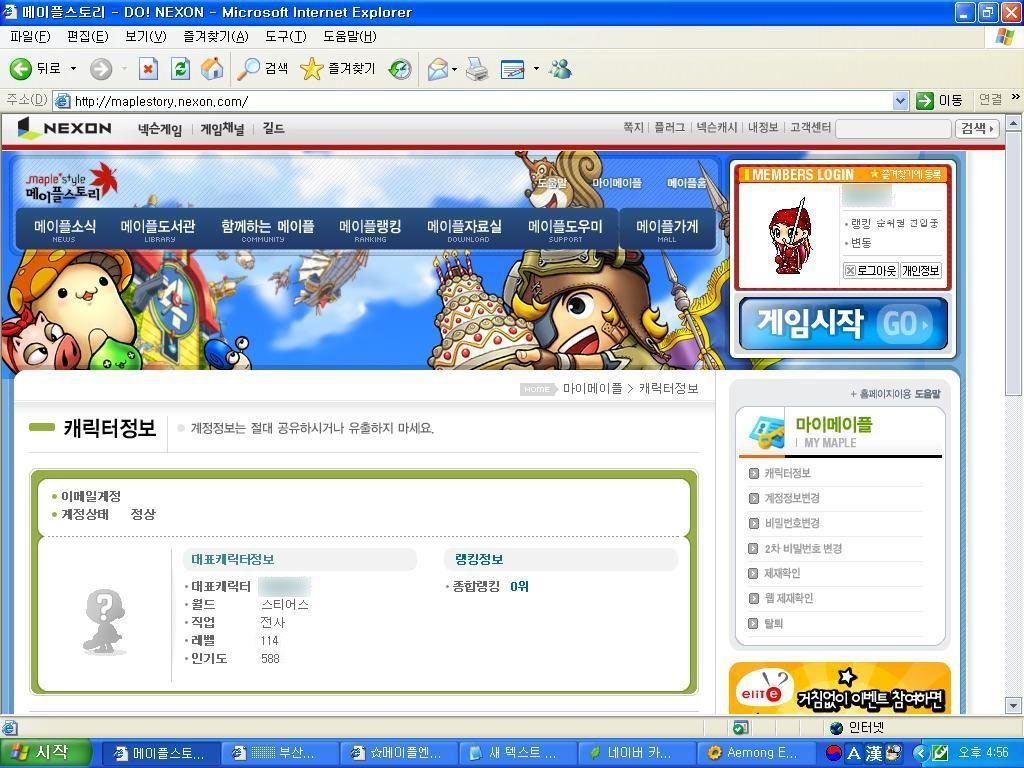Click the address bar URL field
The image size is (1024, 768).
(481, 101)
